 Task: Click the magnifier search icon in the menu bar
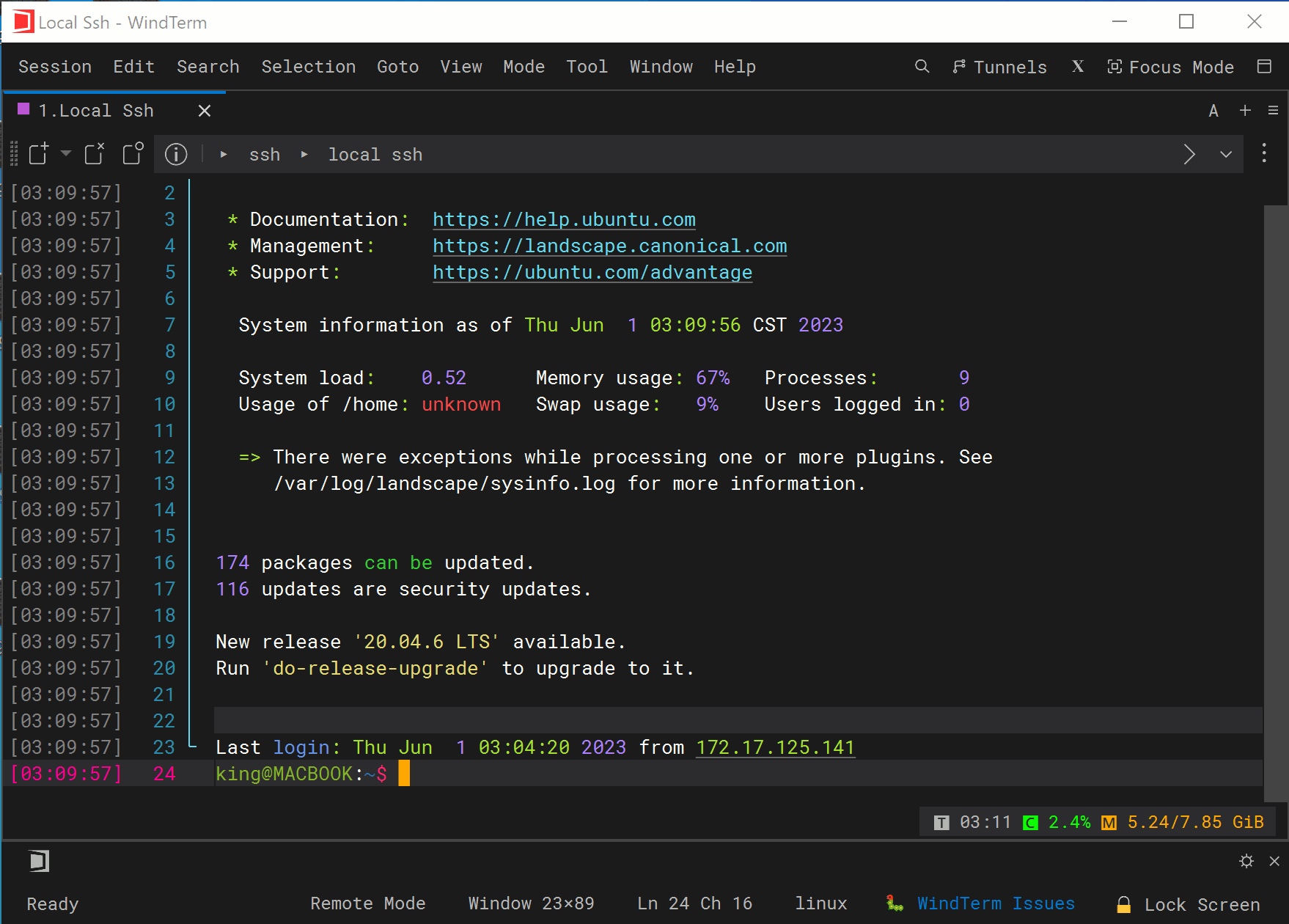pyautogui.click(x=922, y=67)
